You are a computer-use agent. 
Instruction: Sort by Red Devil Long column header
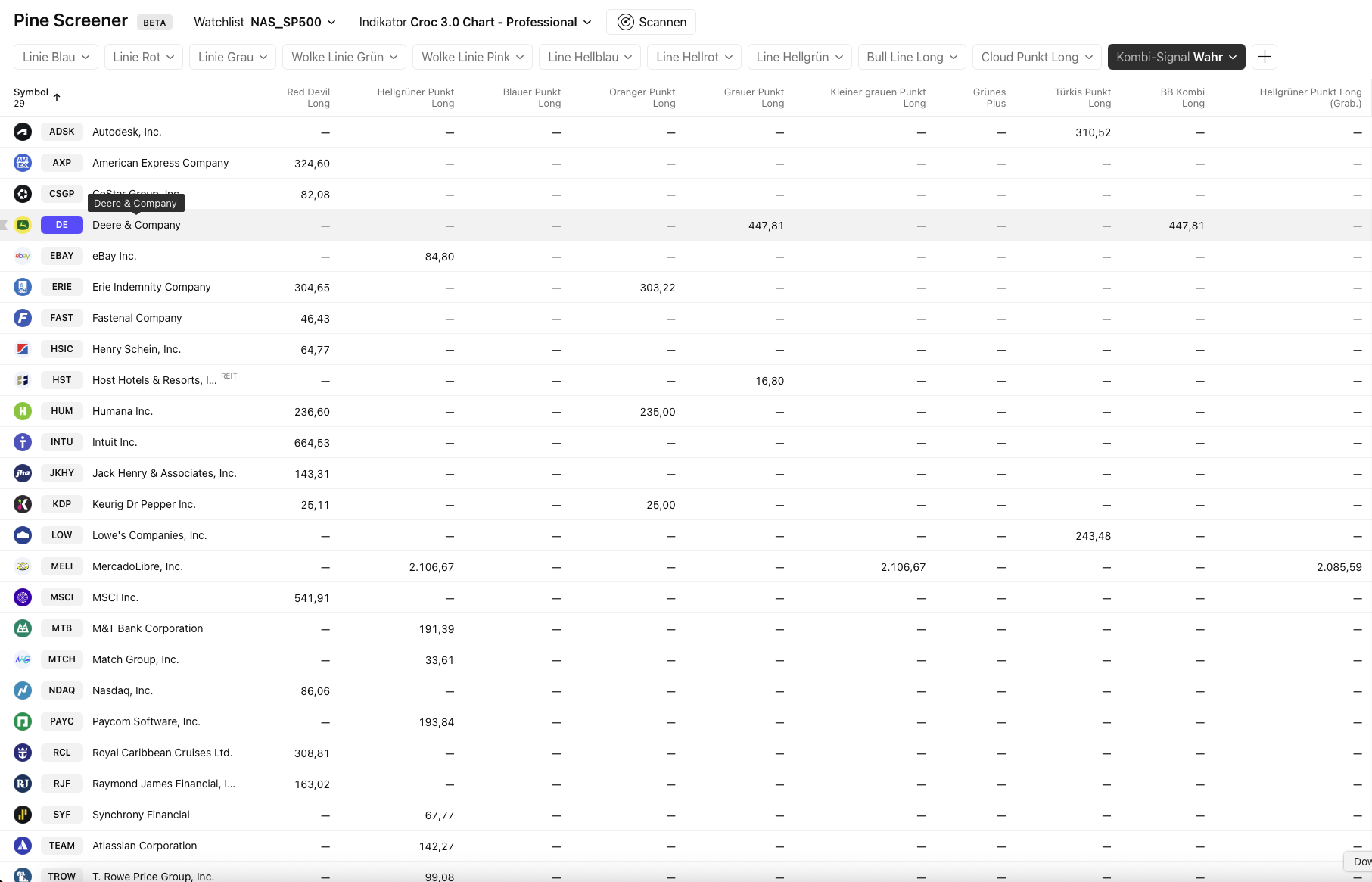click(x=308, y=98)
